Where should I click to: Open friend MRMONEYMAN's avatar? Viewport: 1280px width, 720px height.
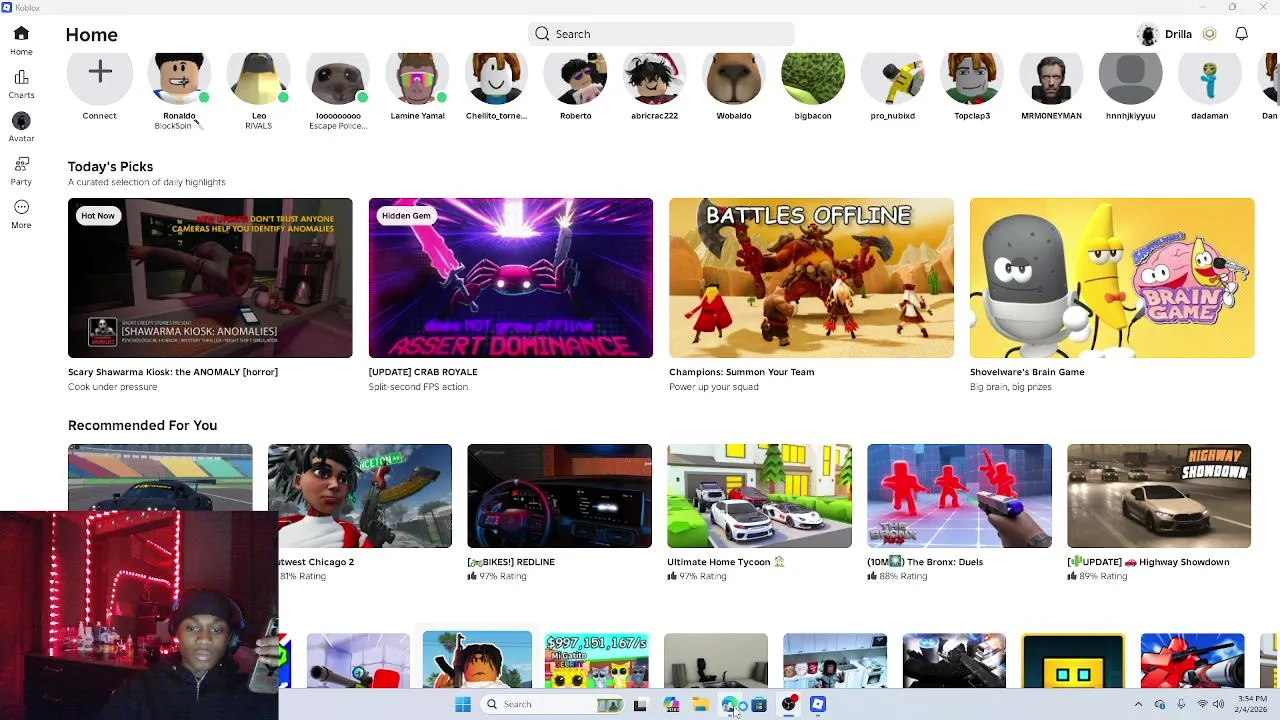click(x=1051, y=78)
